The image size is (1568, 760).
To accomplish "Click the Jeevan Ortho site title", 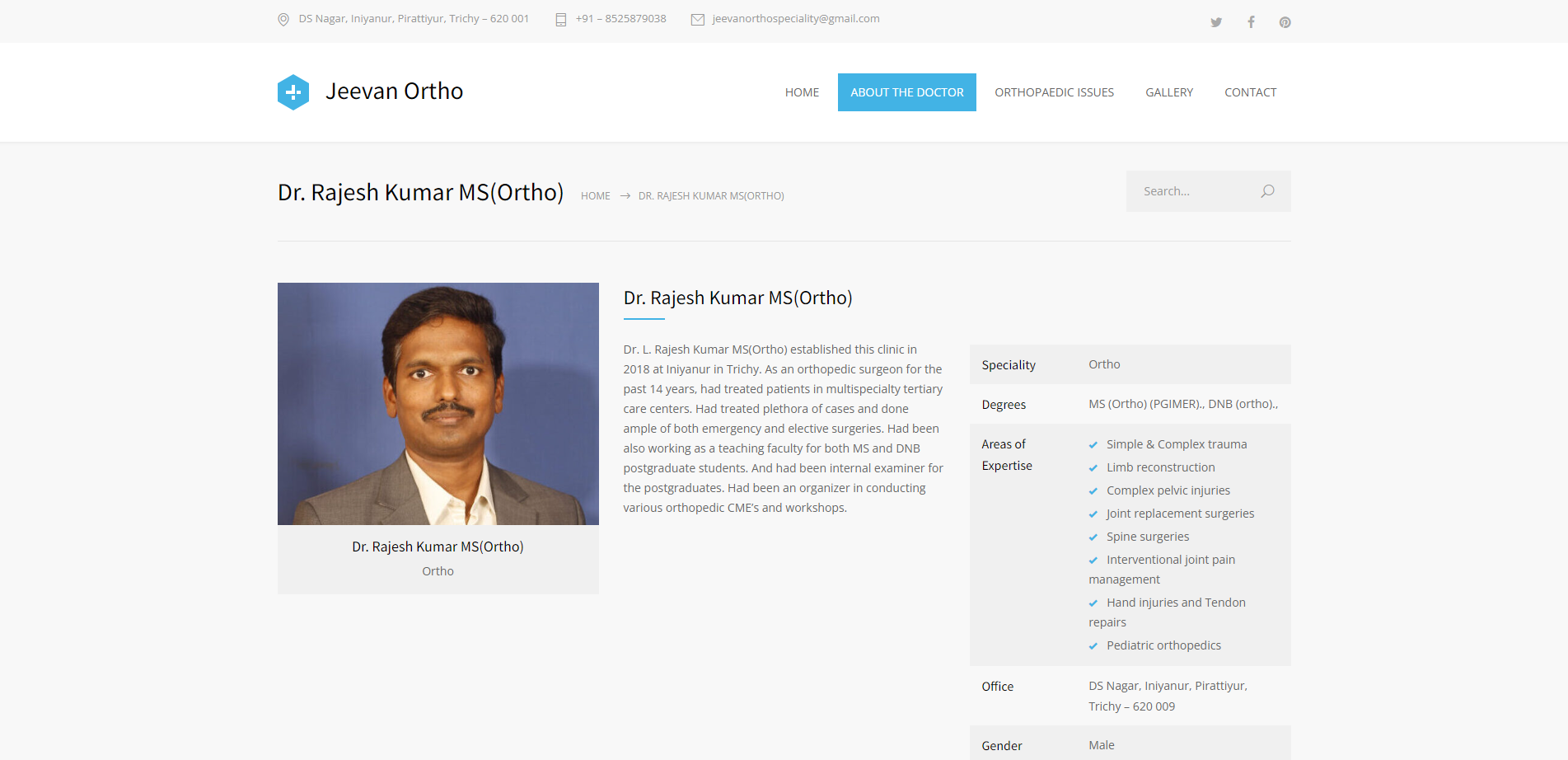I will pos(394,91).
